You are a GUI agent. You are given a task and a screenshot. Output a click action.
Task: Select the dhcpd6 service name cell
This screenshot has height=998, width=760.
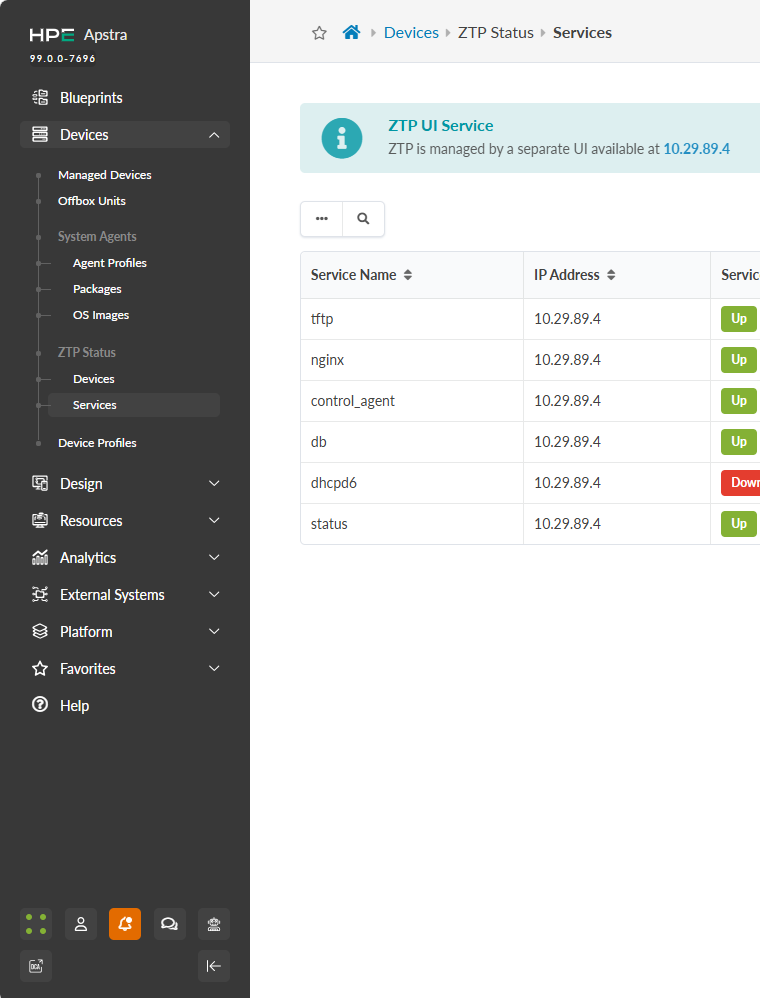point(412,483)
